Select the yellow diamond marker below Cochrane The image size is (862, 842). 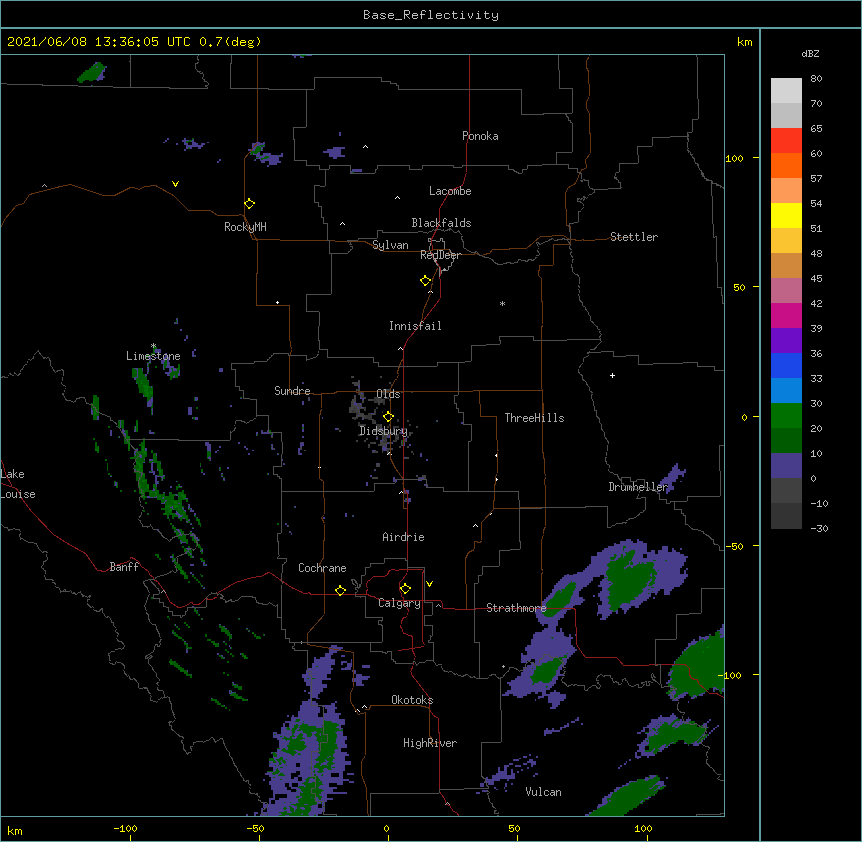[x=340, y=590]
